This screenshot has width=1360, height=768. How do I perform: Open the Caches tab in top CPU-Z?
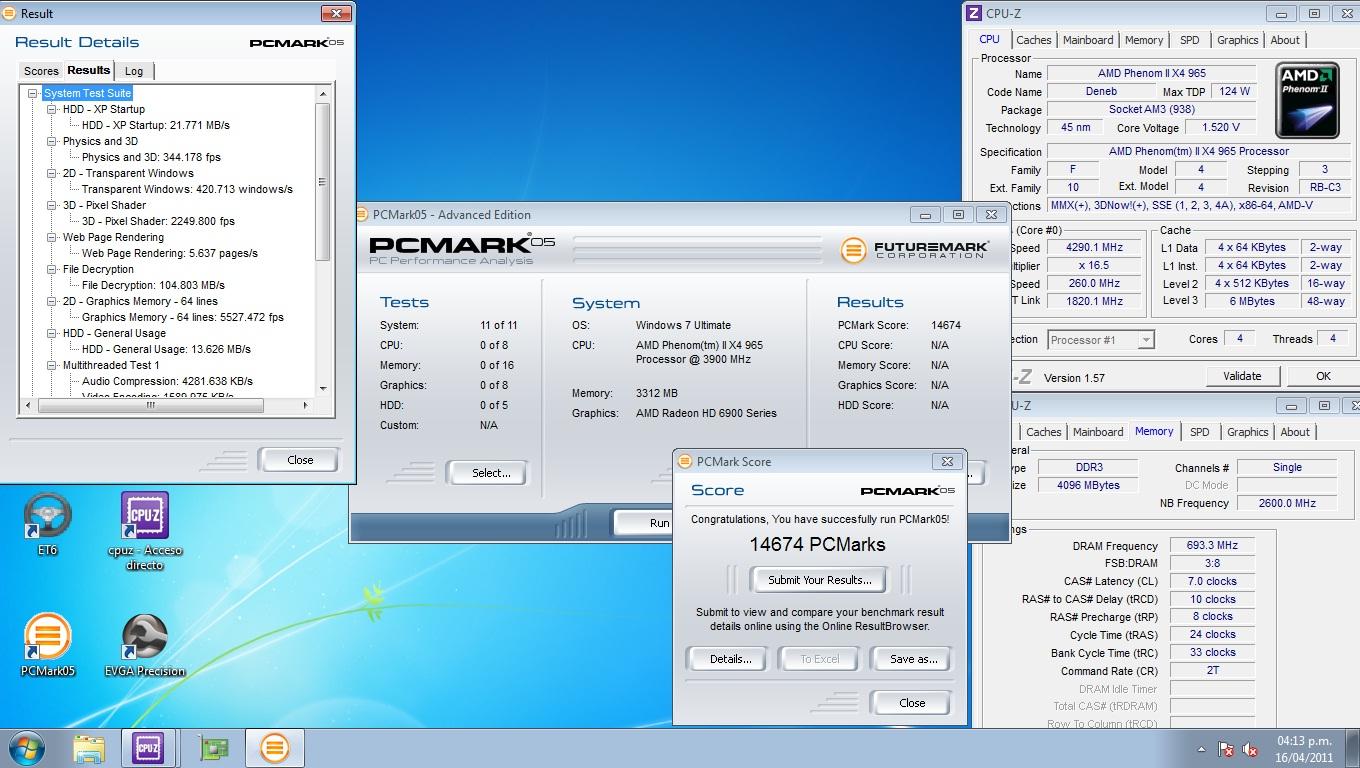coord(1033,40)
